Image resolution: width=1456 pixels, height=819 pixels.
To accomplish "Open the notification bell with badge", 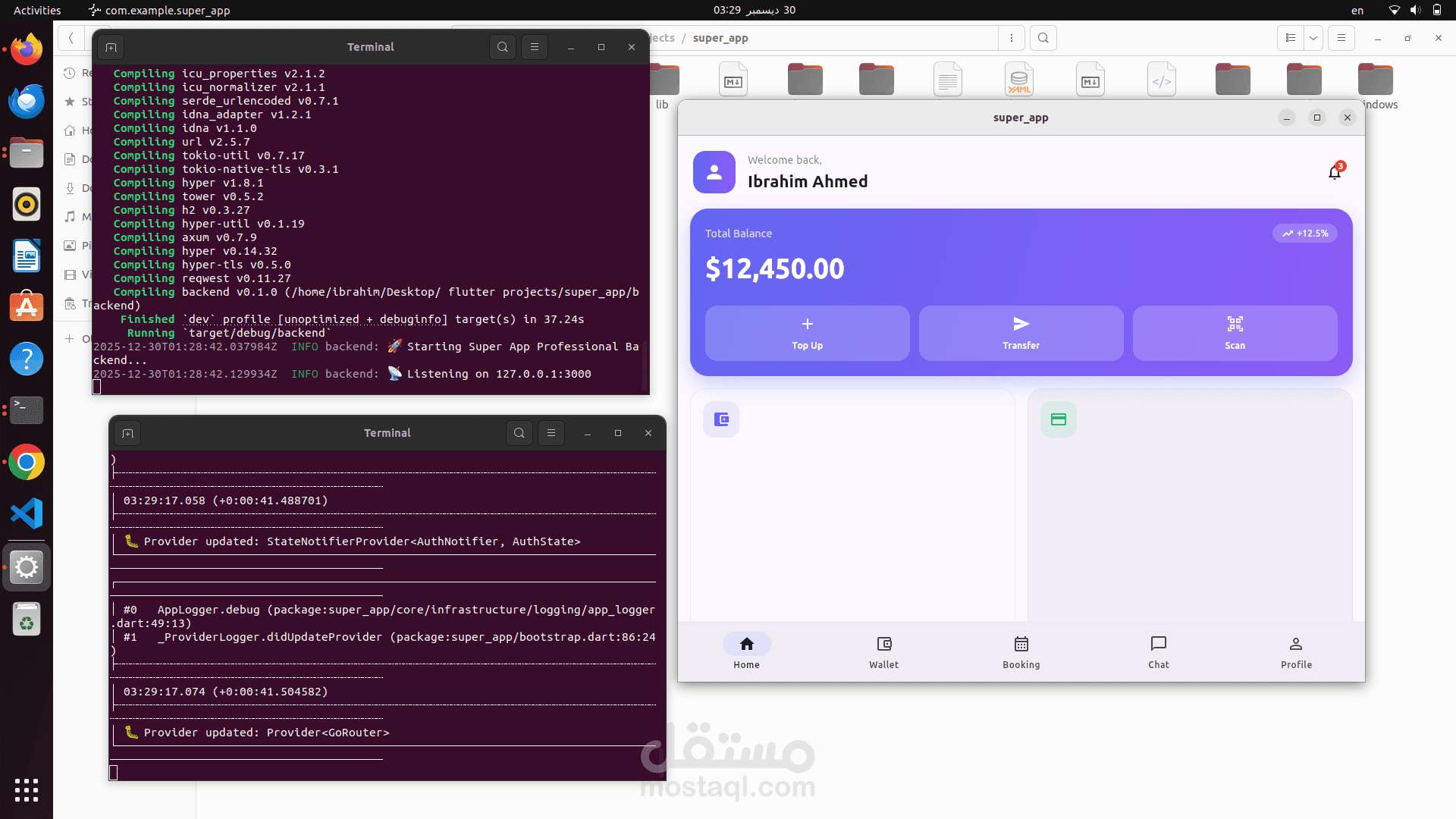I will pos(1335,173).
